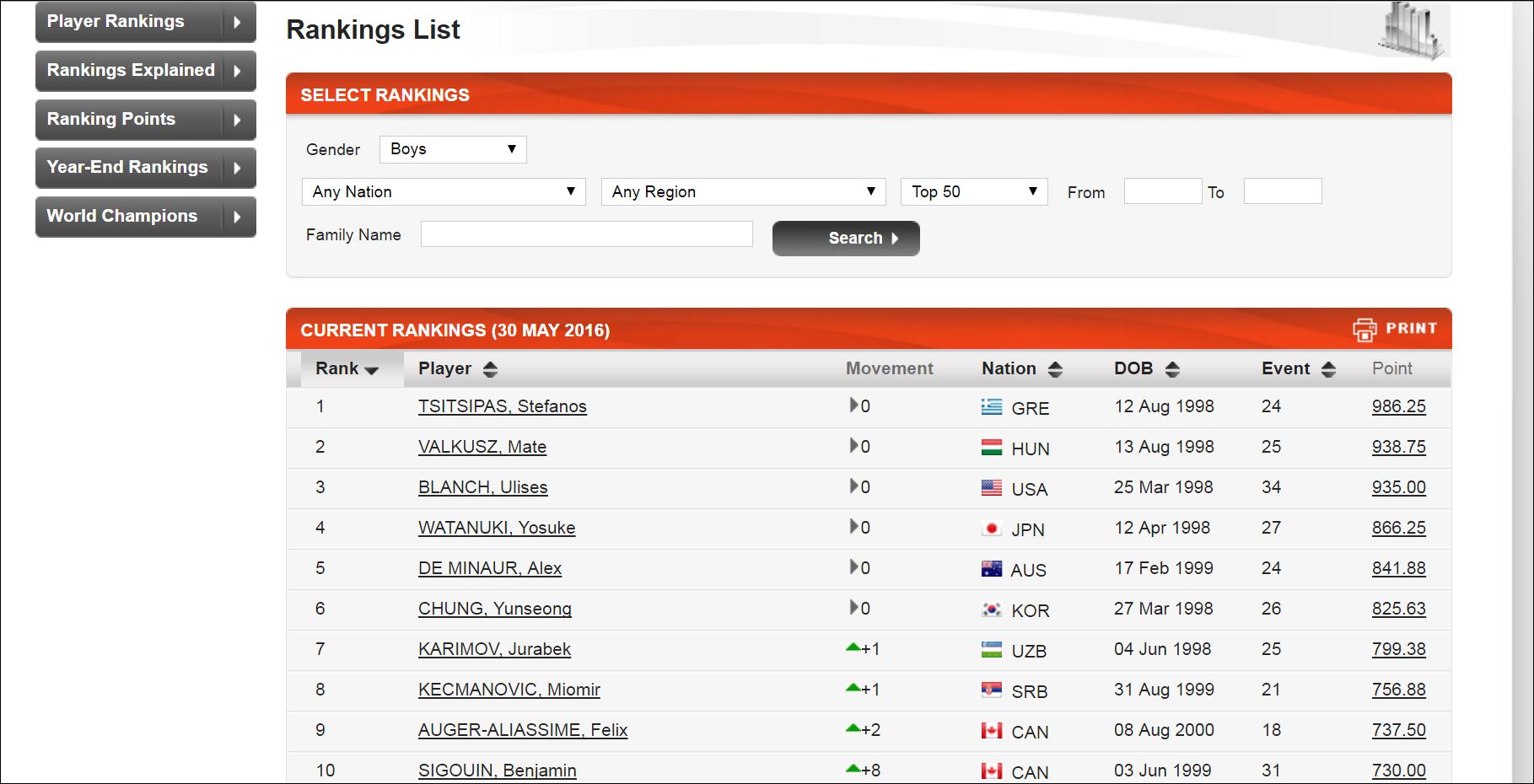The image size is (1534, 784).
Task: Open TSITSIPAS, Stefanos player link
Action: [x=502, y=406]
